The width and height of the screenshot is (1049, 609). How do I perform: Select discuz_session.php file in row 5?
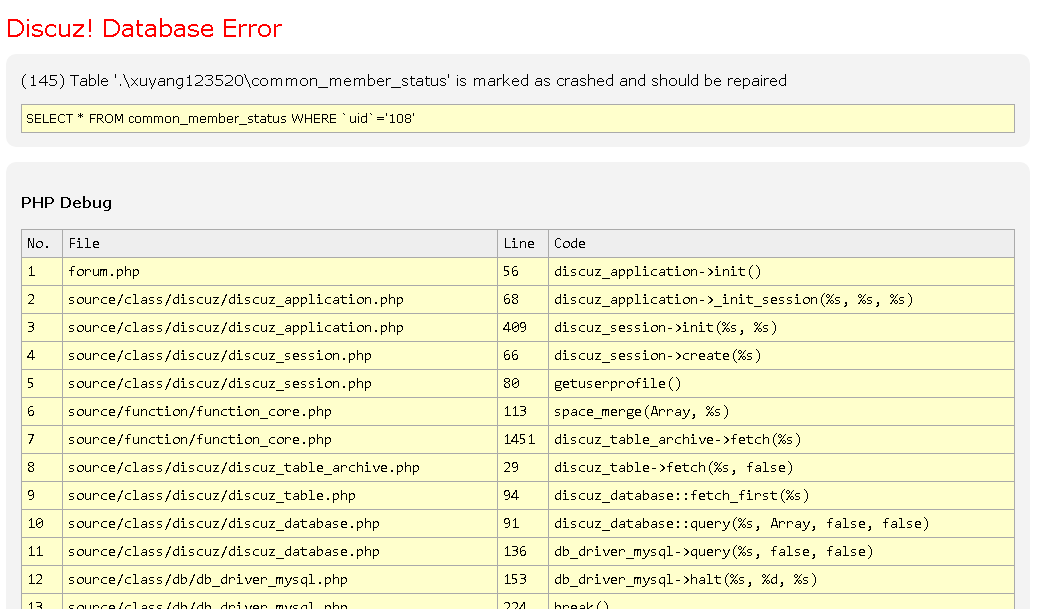click(x=280, y=384)
